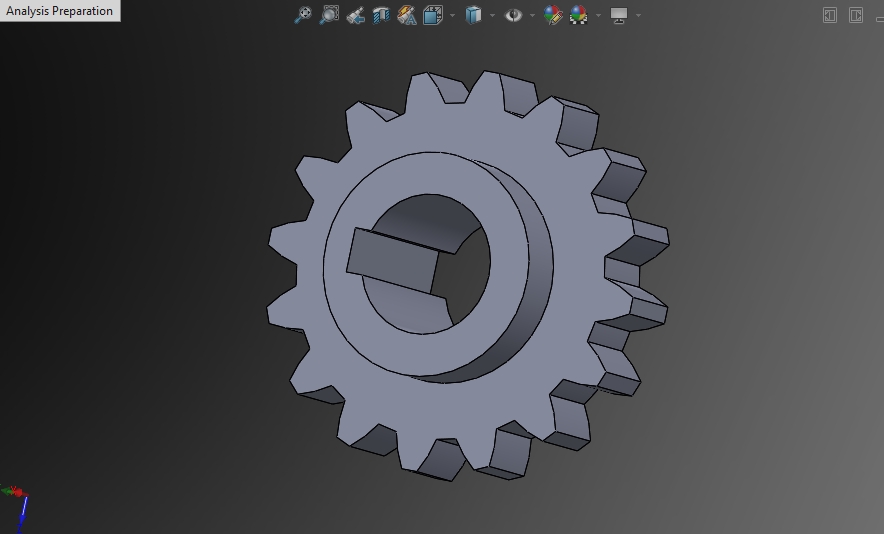This screenshot has height=534, width=884.
Task: Click the View Settings monitor icon
Action: click(x=619, y=15)
